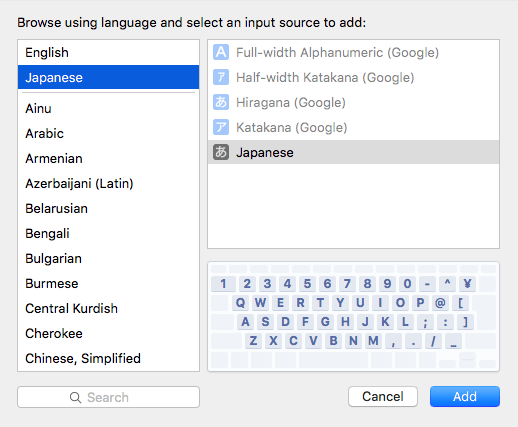
Task: Click the Cancel button
Action: pyautogui.click(x=383, y=397)
